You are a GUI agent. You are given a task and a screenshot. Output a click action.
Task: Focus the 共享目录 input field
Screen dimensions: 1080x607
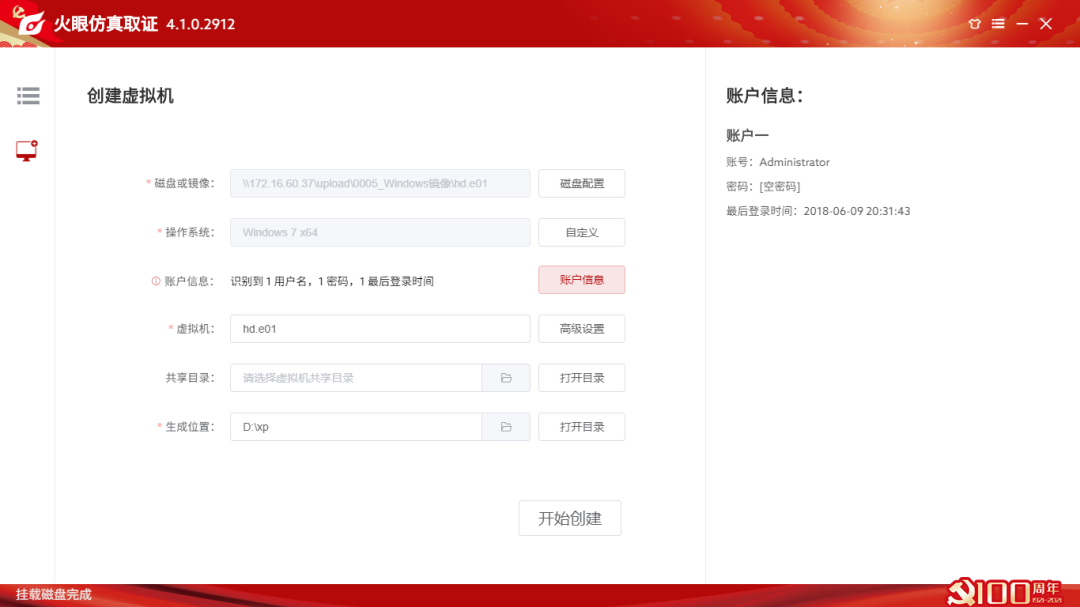click(x=356, y=378)
